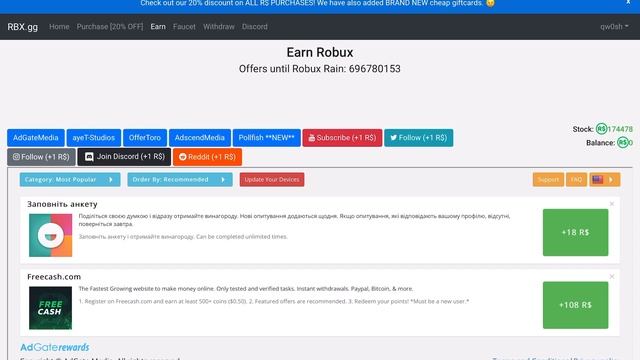Dismiss the discount announcement banner
The width and height of the screenshot is (640, 360).
[x=628, y=2]
